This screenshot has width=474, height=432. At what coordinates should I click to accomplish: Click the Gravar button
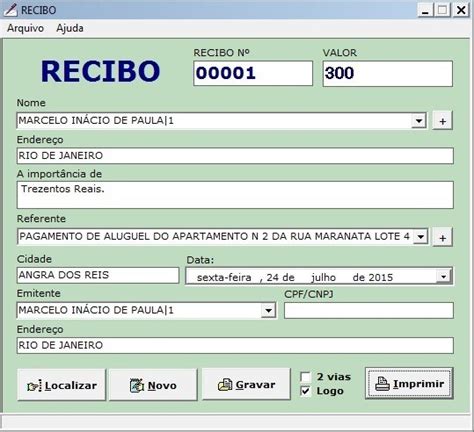(x=246, y=384)
